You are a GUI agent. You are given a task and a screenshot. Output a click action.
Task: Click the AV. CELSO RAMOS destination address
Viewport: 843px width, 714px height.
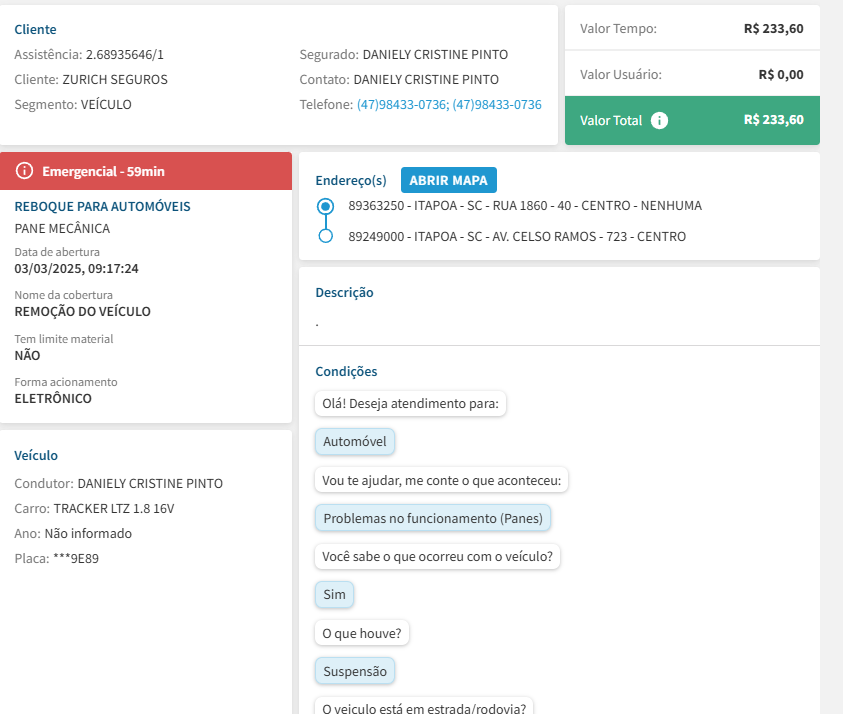click(x=516, y=237)
